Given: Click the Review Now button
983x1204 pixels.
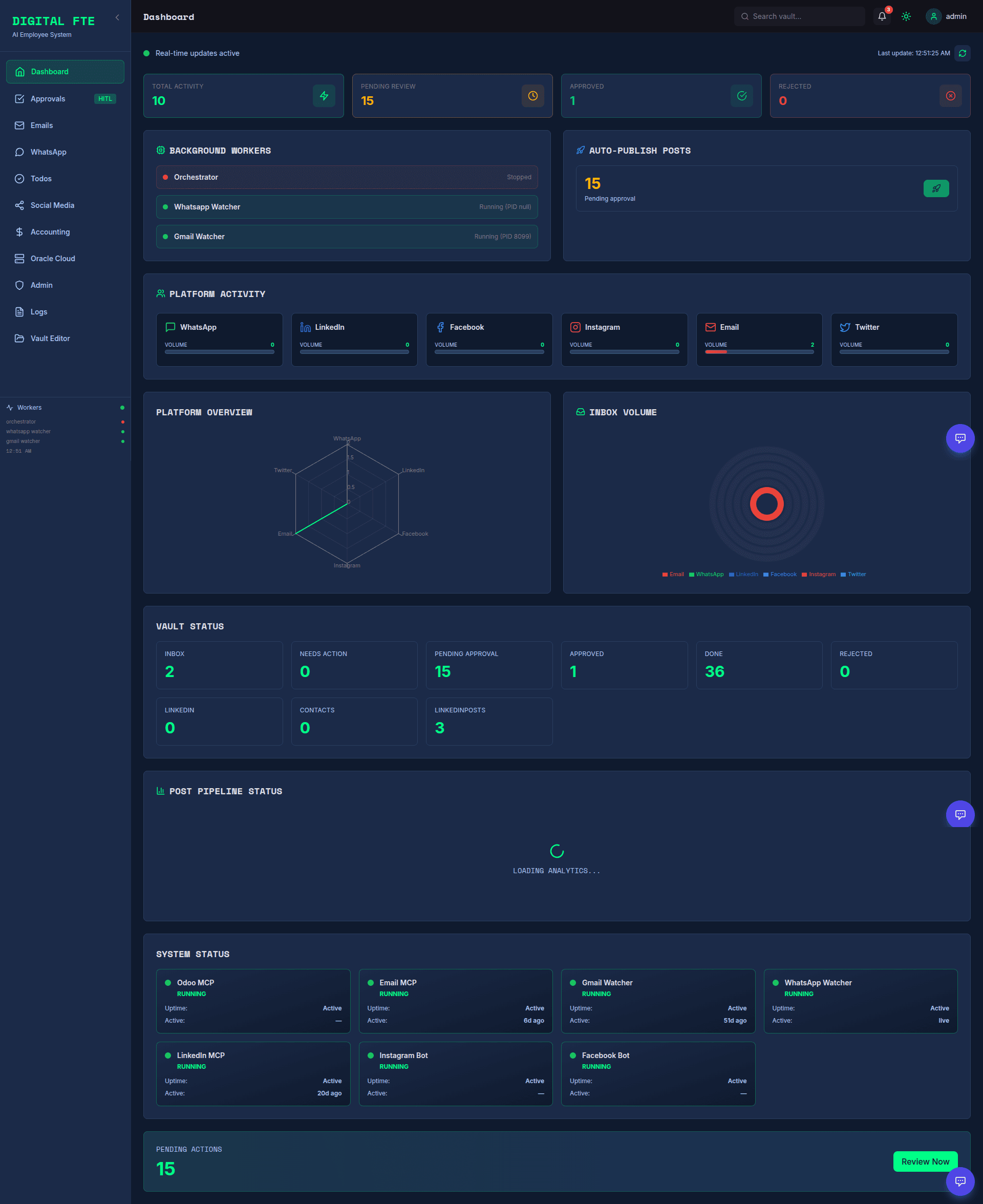Looking at the screenshot, I should point(925,1161).
